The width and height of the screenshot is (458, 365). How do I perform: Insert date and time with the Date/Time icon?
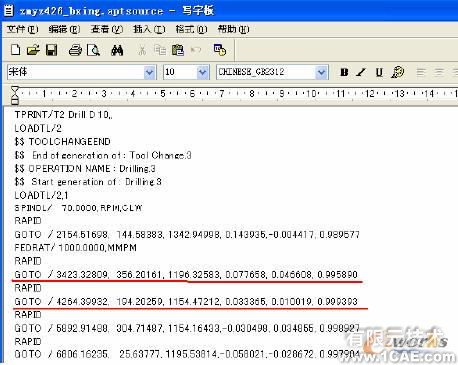220,50
